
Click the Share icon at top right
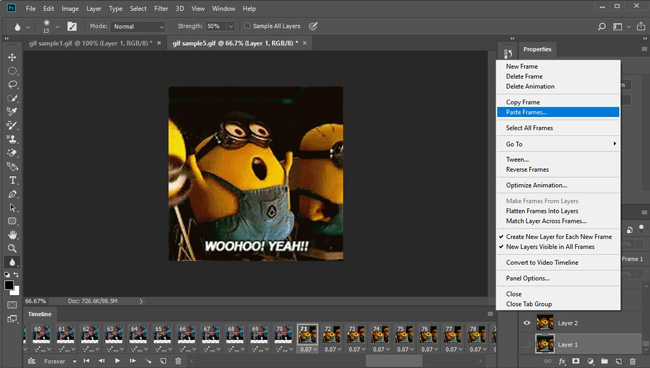coord(641,27)
